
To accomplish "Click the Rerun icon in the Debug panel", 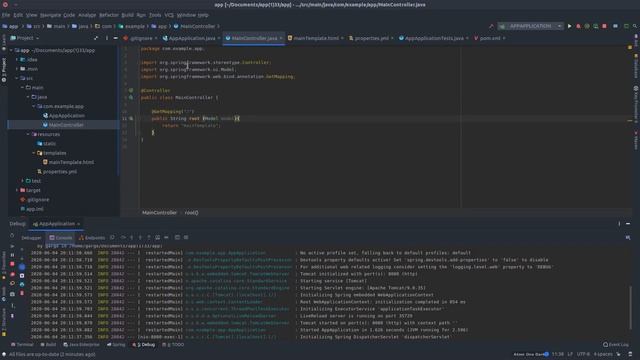I will (x=12, y=236).
